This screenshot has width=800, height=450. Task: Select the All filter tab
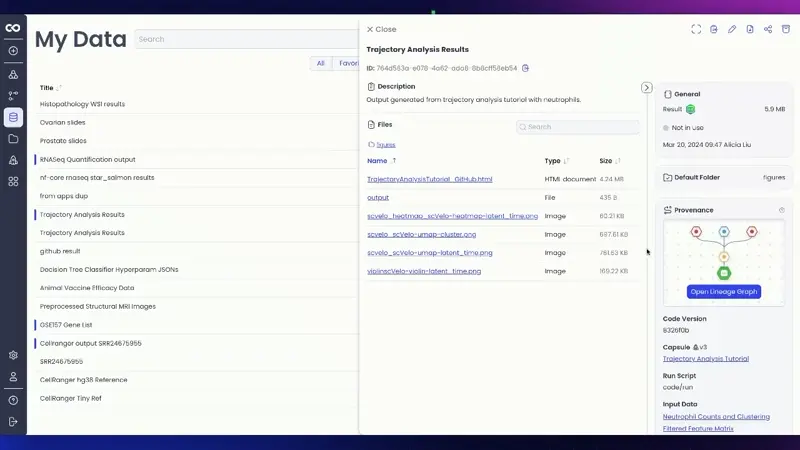click(x=320, y=63)
